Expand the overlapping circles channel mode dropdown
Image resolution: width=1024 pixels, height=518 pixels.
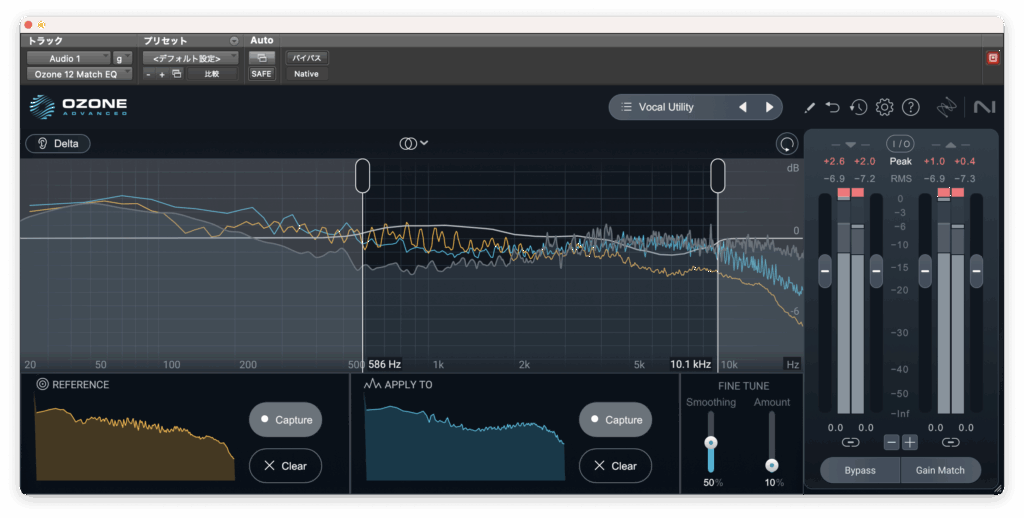click(413, 143)
